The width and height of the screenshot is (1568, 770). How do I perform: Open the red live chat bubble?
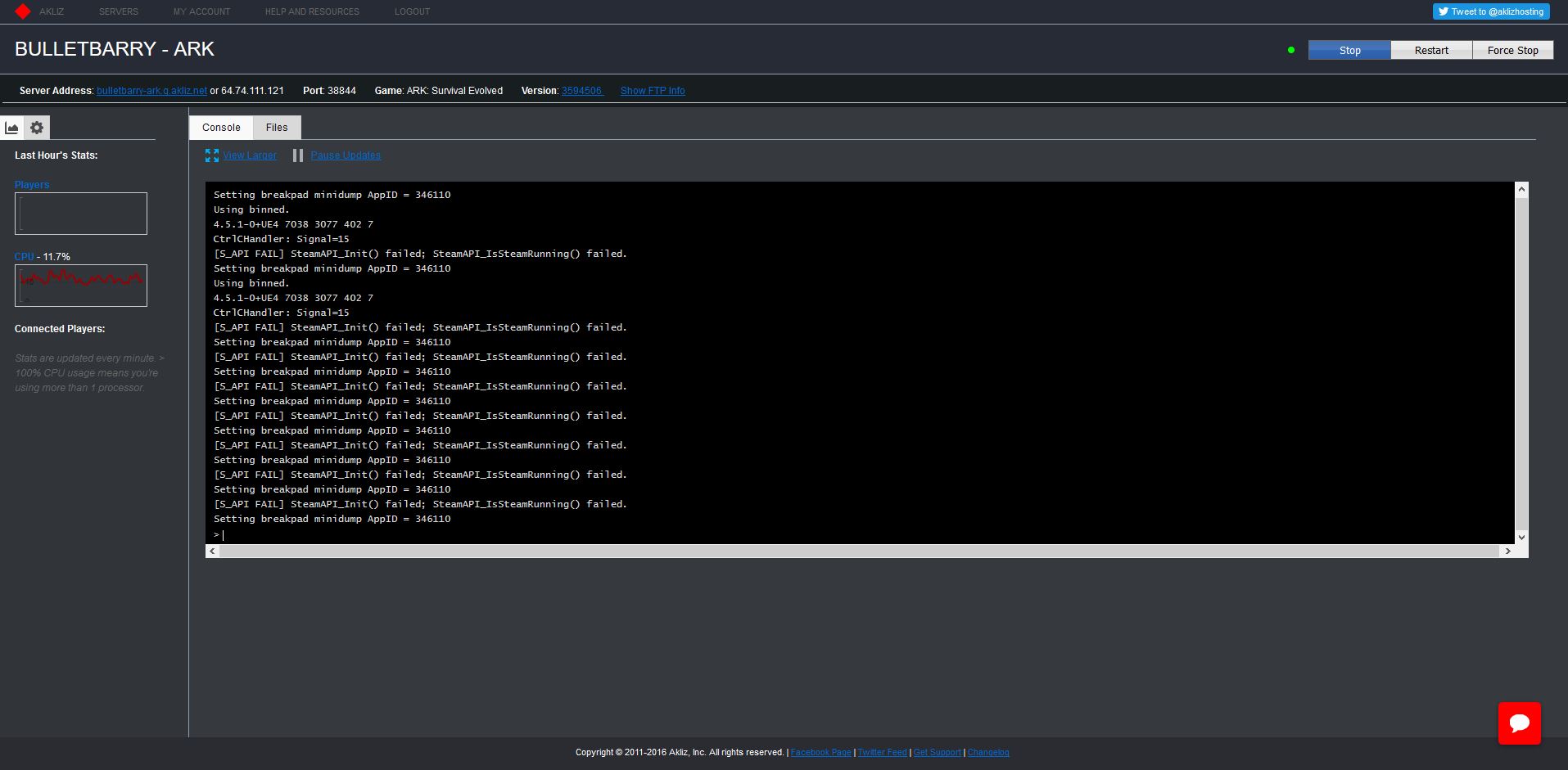tap(1519, 723)
